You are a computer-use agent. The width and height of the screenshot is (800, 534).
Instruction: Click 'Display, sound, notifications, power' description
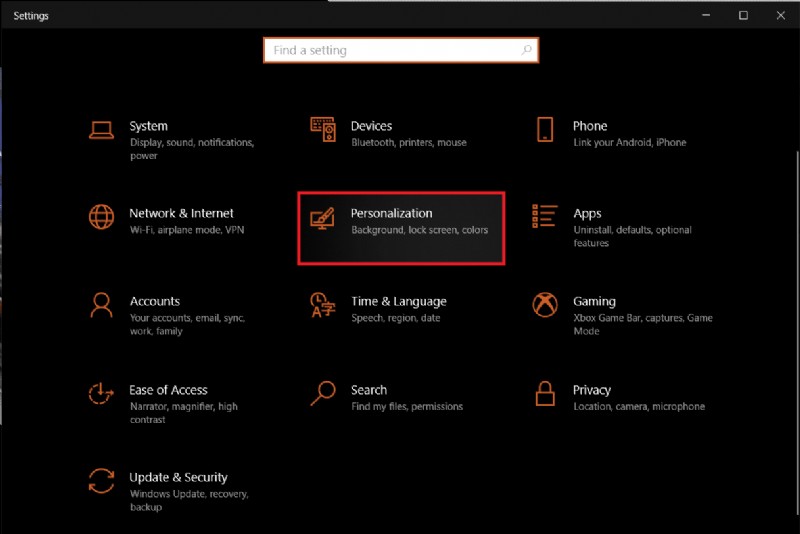192,149
